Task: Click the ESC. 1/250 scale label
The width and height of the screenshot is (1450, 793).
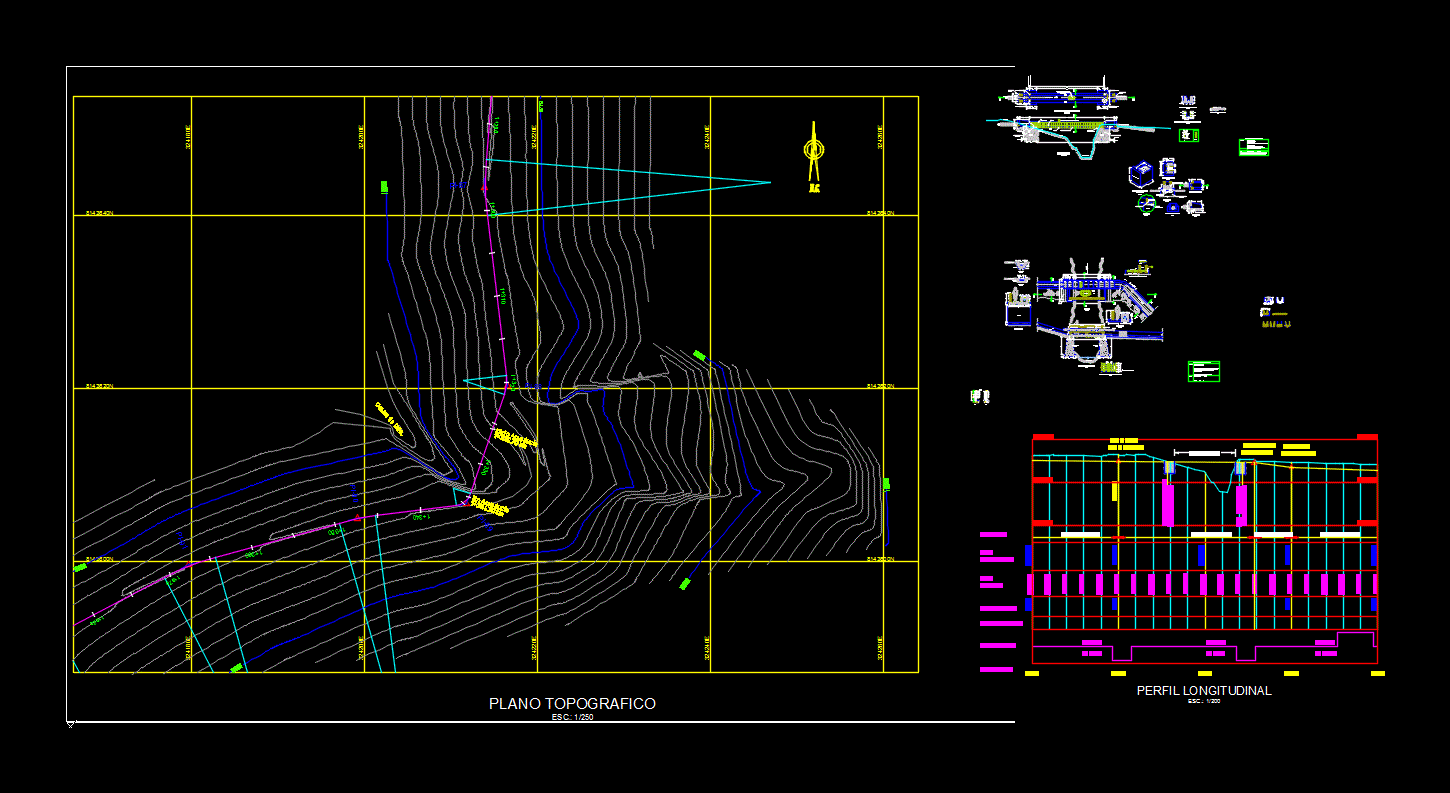Action: pos(572,716)
